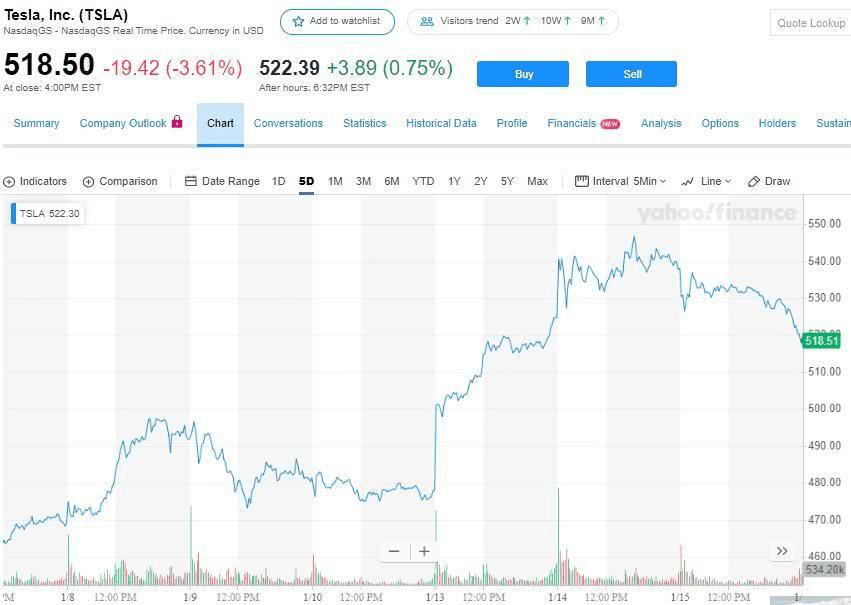Open the Line chart type dropdown
Image resolution: width=851 pixels, height=605 pixels.
click(x=706, y=181)
